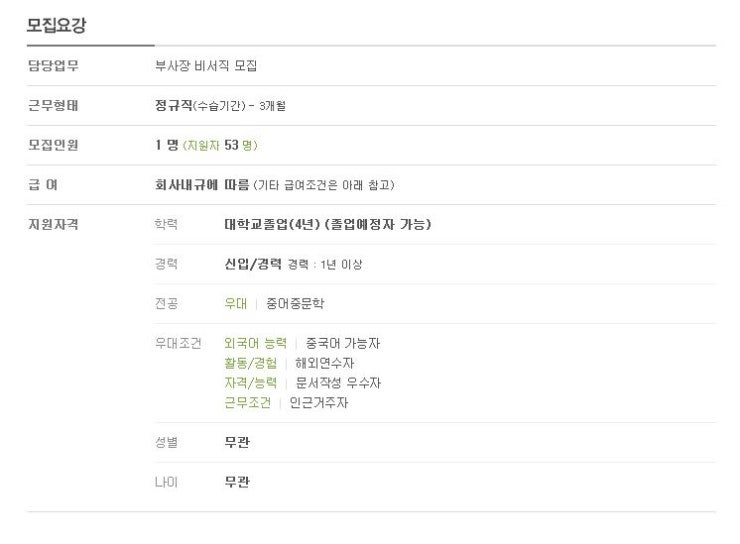Screen dimensions: 740x544
Task: Click the 지원자 53 명 applicant count
Action: [220, 145]
